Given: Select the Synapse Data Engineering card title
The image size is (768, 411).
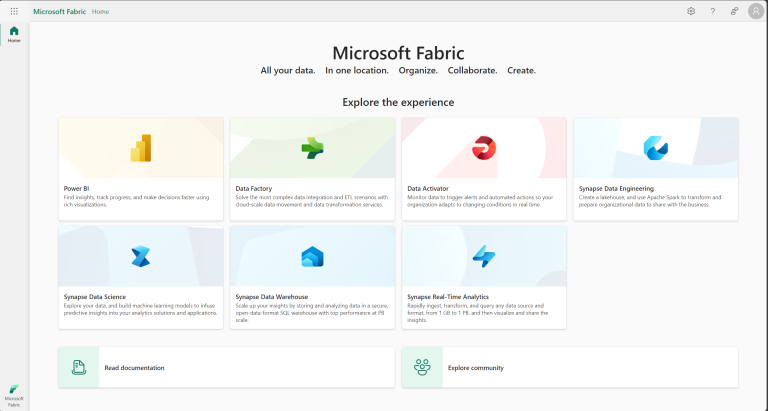Looking at the screenshot, I should (616, 189).
